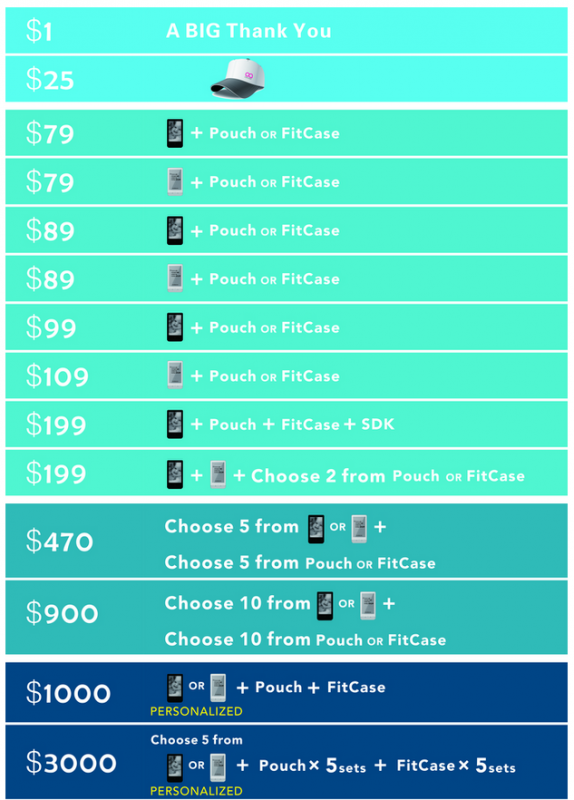Click Choose 10 from Pouch or FitCase text
The height and width of the screenshot is (800, 574).
[x=305, y=639]
